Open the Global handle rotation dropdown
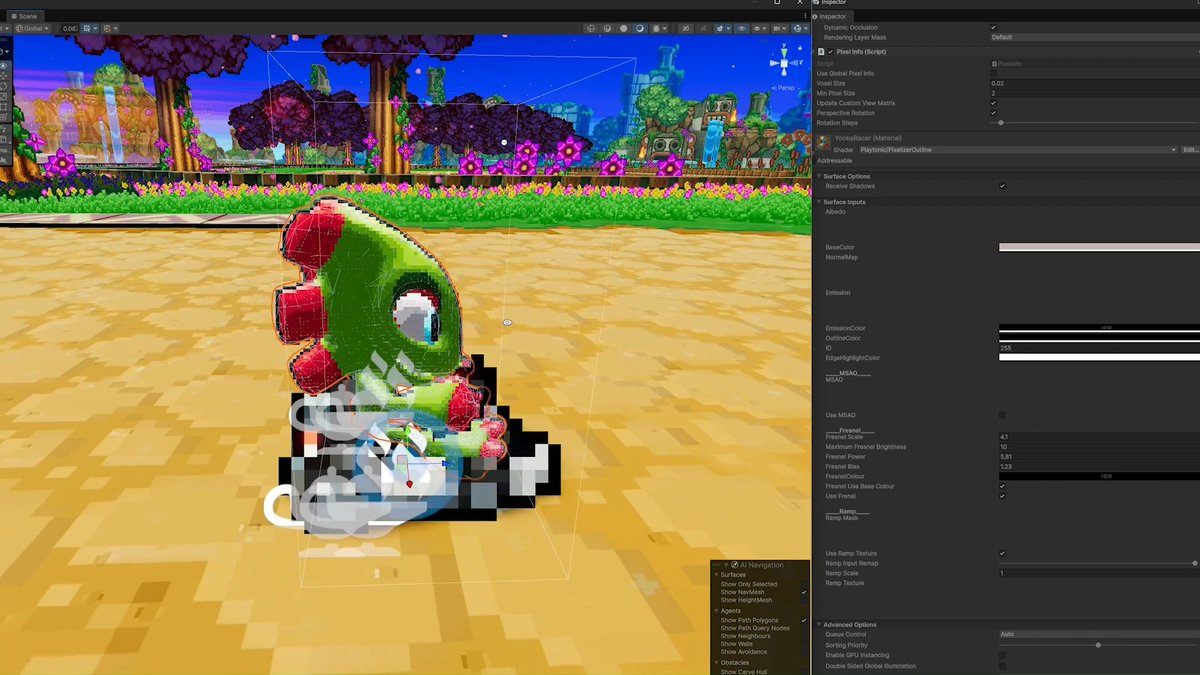This screenshot has height=675, width=1200. pyautogui.click(x=32, y=28)
